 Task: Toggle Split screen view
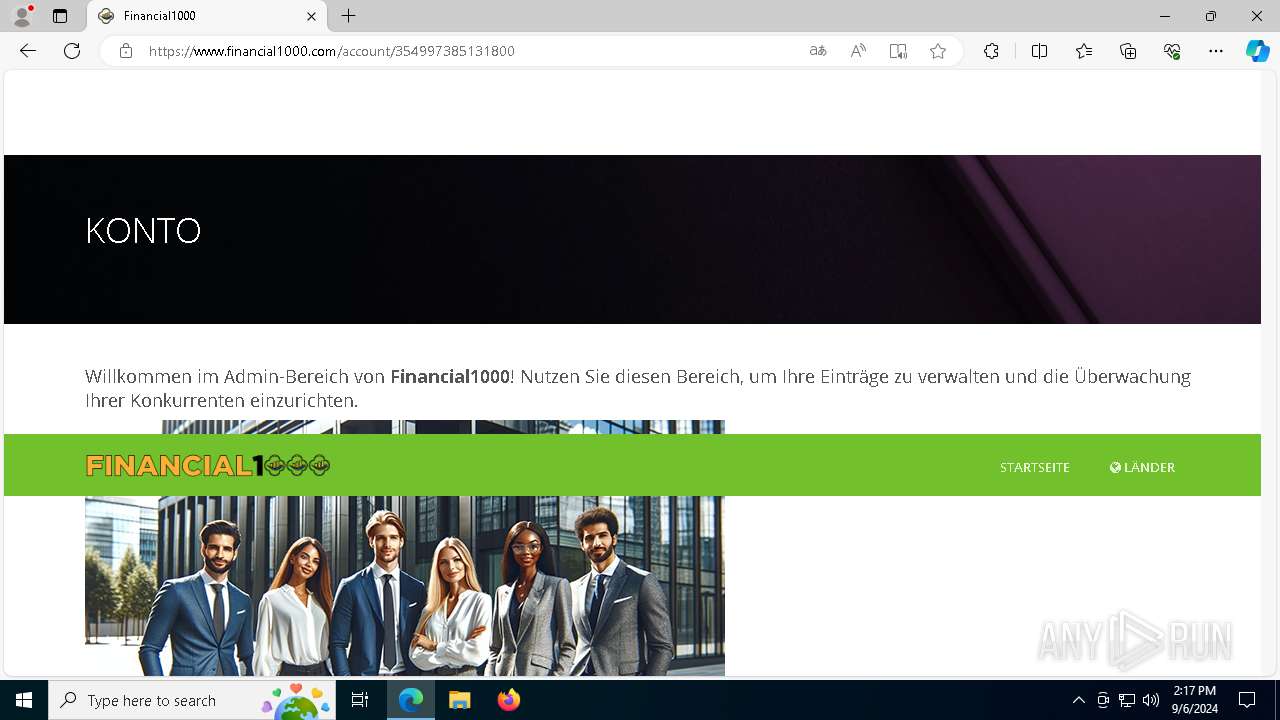point(1039,51)
